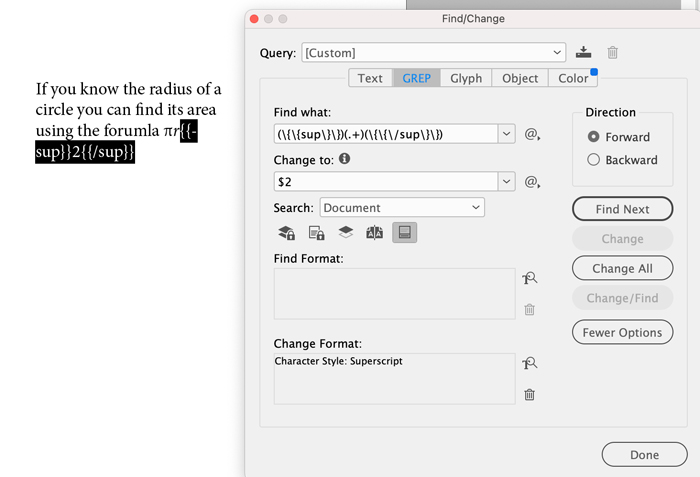The image size is (700, 477).
Task: Click the Fewer Options button
Action: click(622, 333)
